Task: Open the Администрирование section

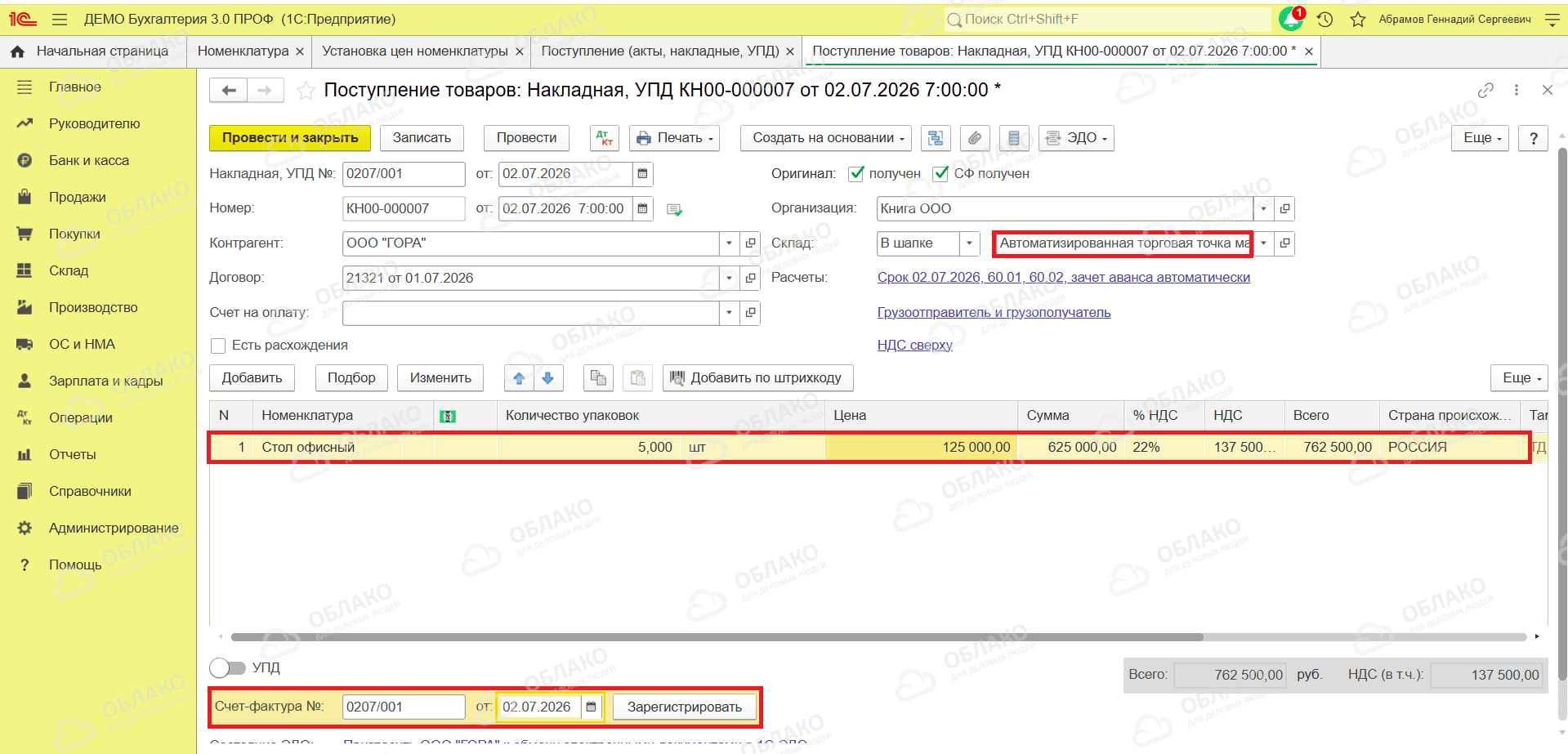Action: 114,529
